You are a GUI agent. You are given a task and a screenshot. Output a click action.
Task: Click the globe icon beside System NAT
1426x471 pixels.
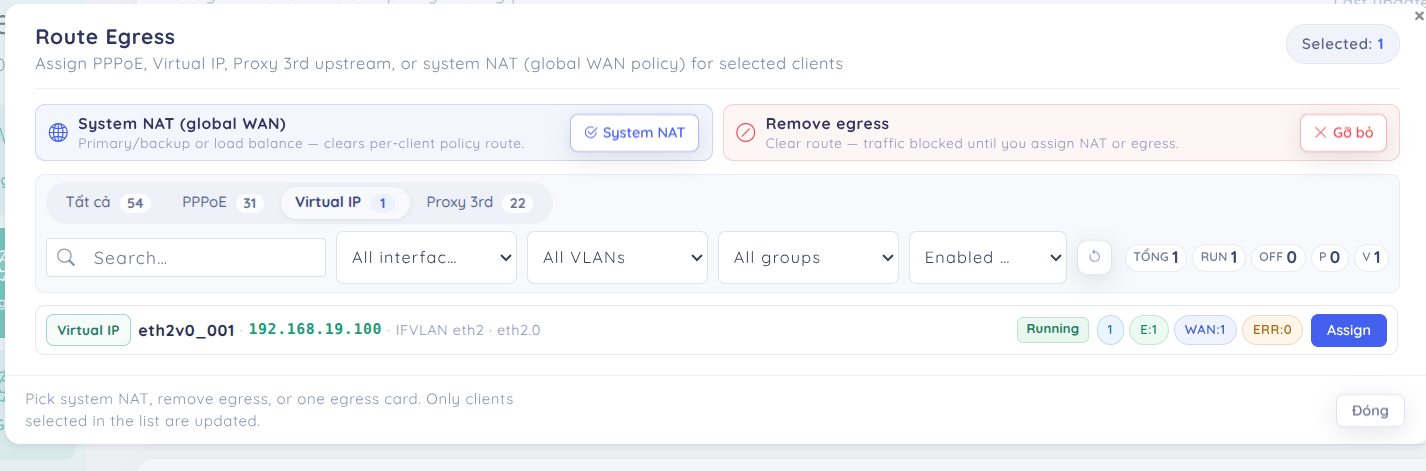pos(59,133)
